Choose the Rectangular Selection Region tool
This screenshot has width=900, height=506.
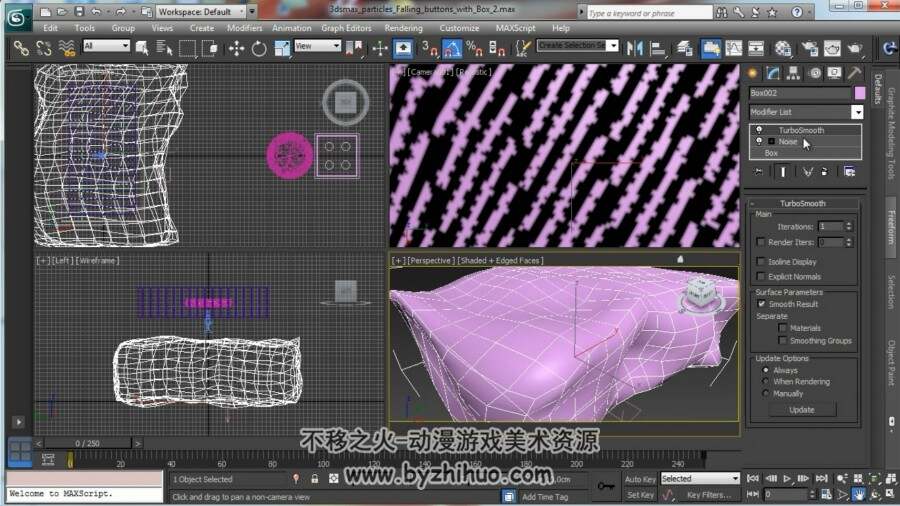pos(187,49)
